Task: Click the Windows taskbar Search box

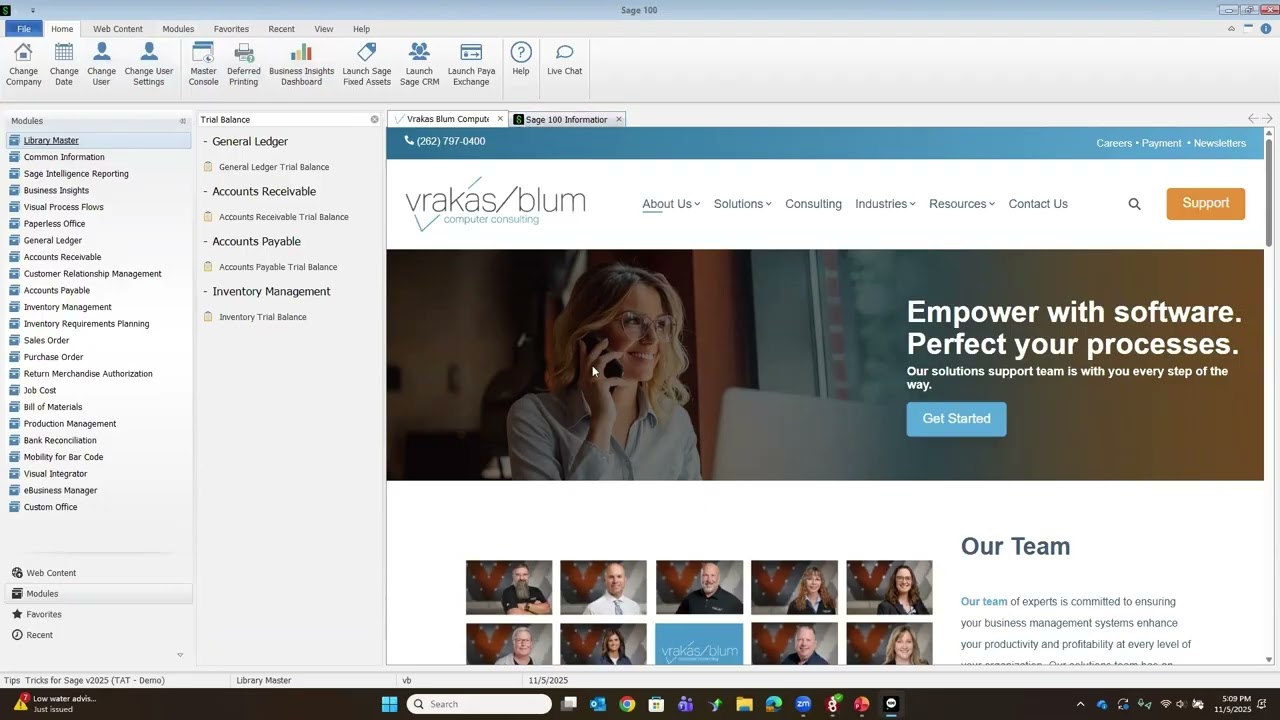Action: coord(479,704)
